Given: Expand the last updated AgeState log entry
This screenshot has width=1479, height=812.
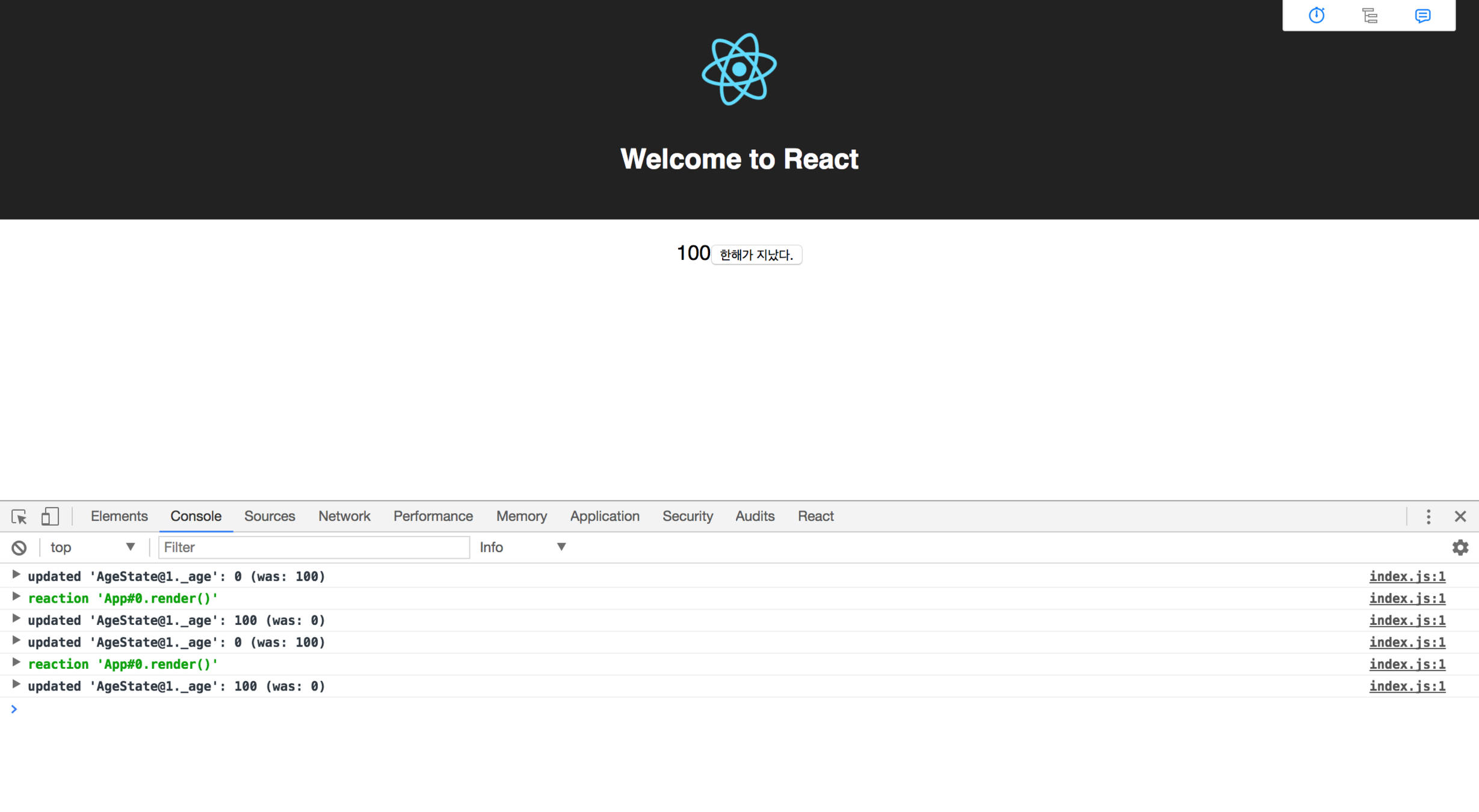Looking at the screenshot, I should click(x=16, y=685).
